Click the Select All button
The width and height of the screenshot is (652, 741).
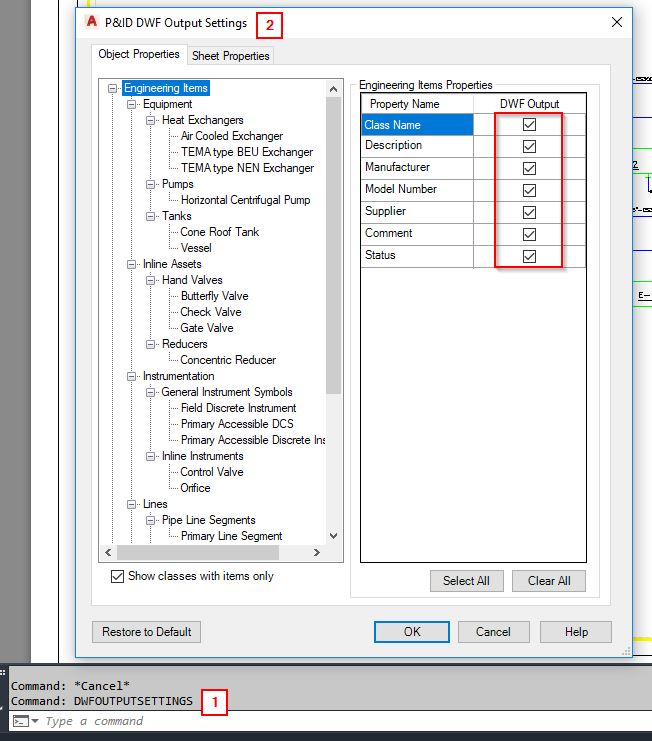pos(466,581)
